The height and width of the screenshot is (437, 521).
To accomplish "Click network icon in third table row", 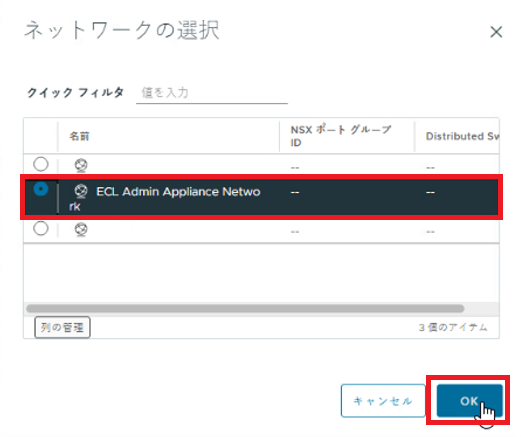I will pyautogui.click(x=81, y=230).
